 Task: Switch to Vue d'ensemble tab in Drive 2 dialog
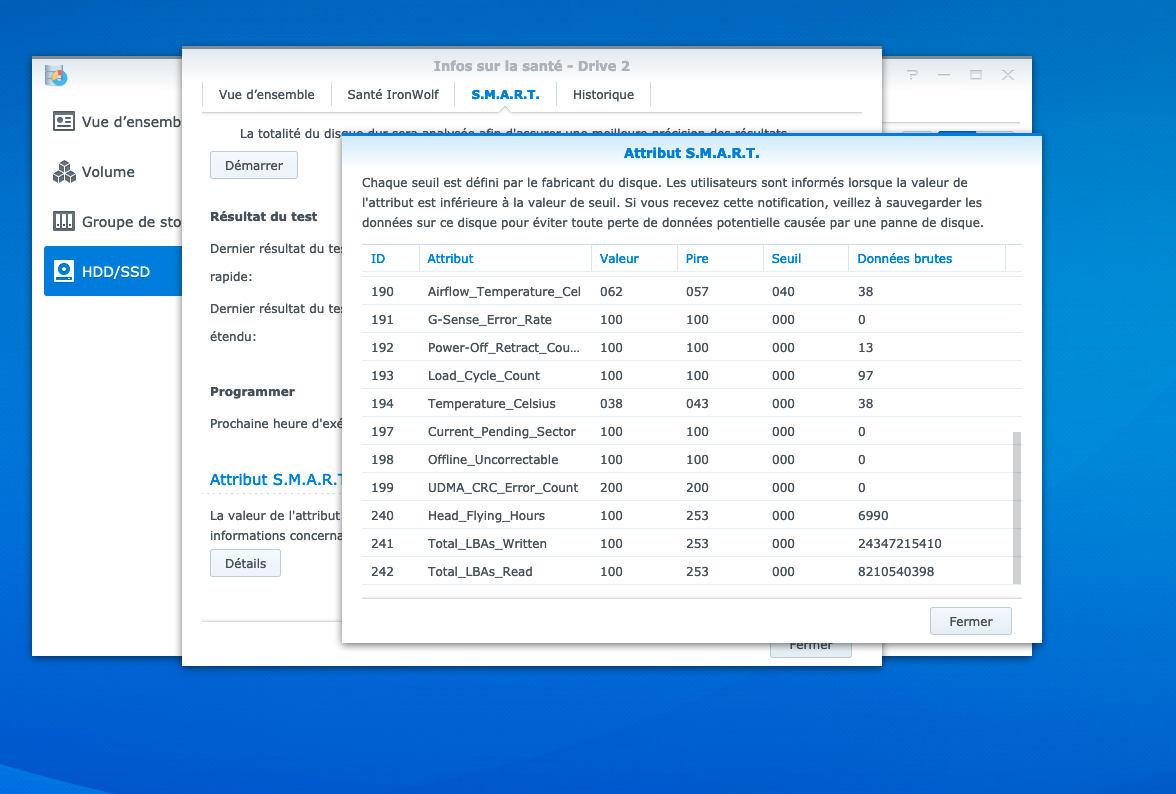pyautogui.click(x=266, y=94)
